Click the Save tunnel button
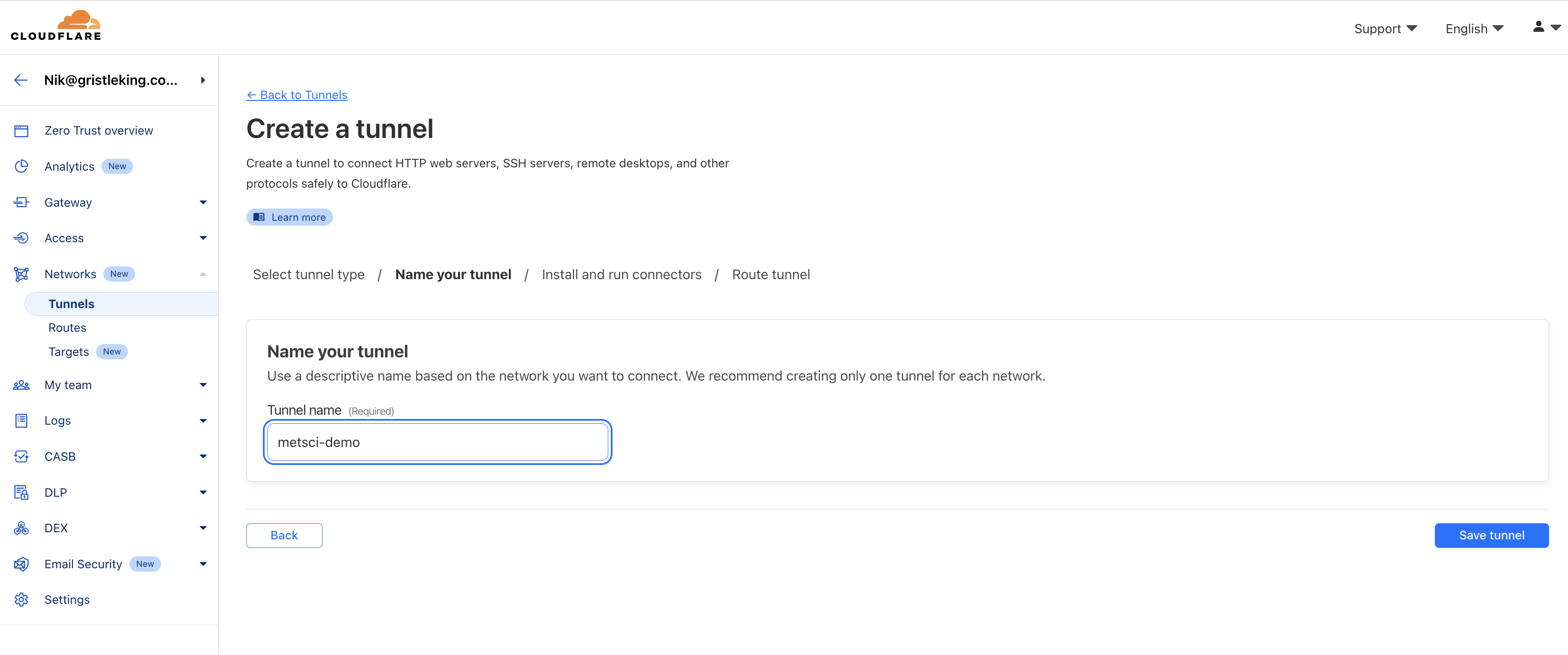This screenshot has width=1568, height=655. [1491, 535]
